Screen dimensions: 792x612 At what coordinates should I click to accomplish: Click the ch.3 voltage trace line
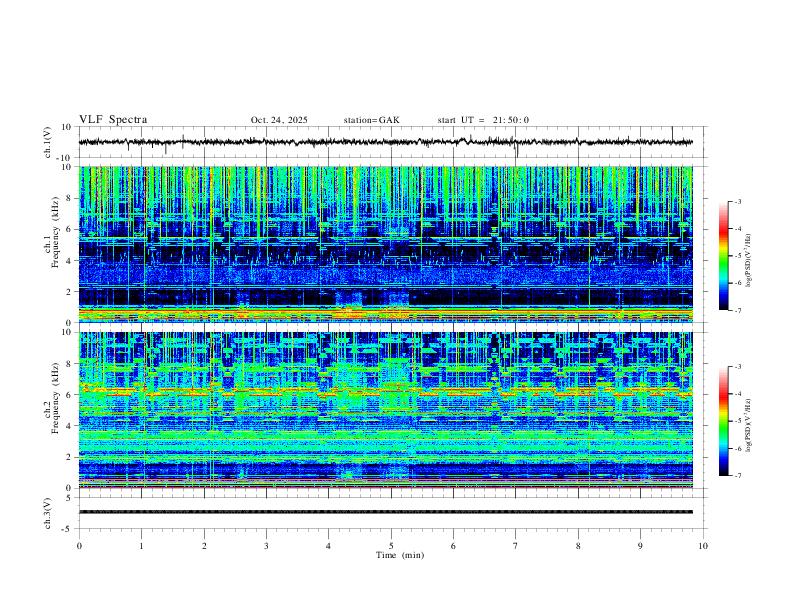coord(386,512)
